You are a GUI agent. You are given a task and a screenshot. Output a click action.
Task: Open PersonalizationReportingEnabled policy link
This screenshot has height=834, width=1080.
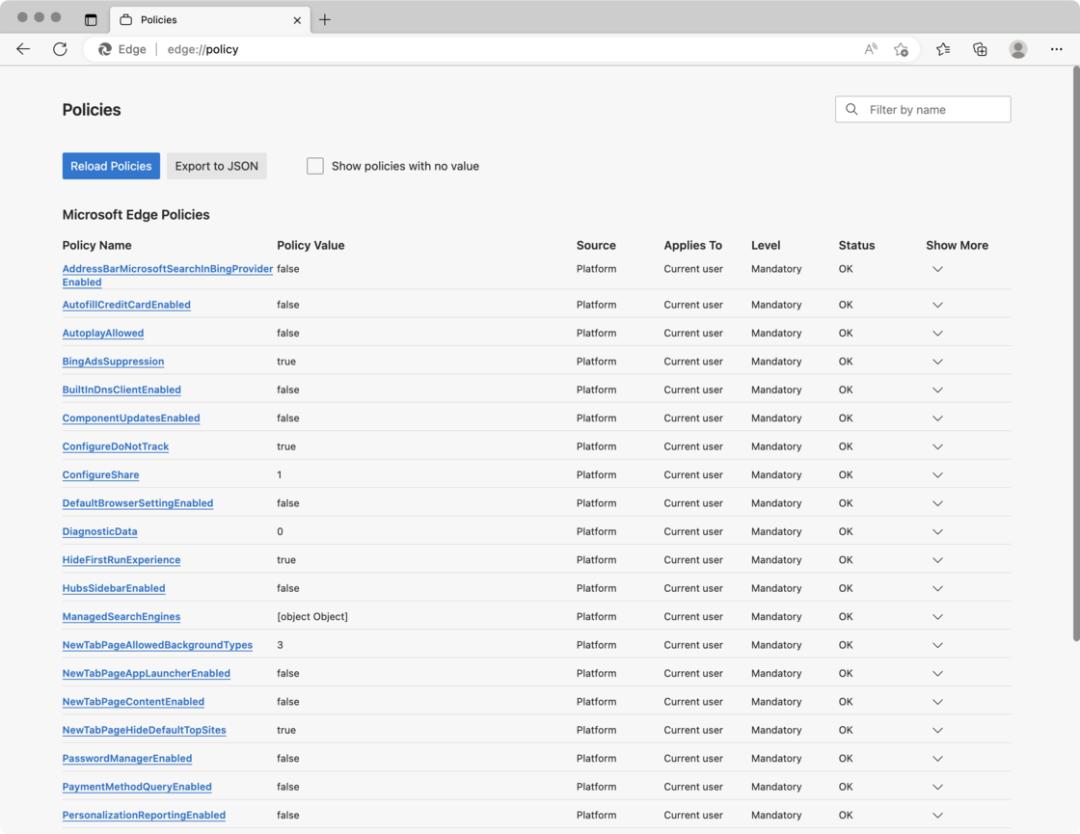pos(144,815)
